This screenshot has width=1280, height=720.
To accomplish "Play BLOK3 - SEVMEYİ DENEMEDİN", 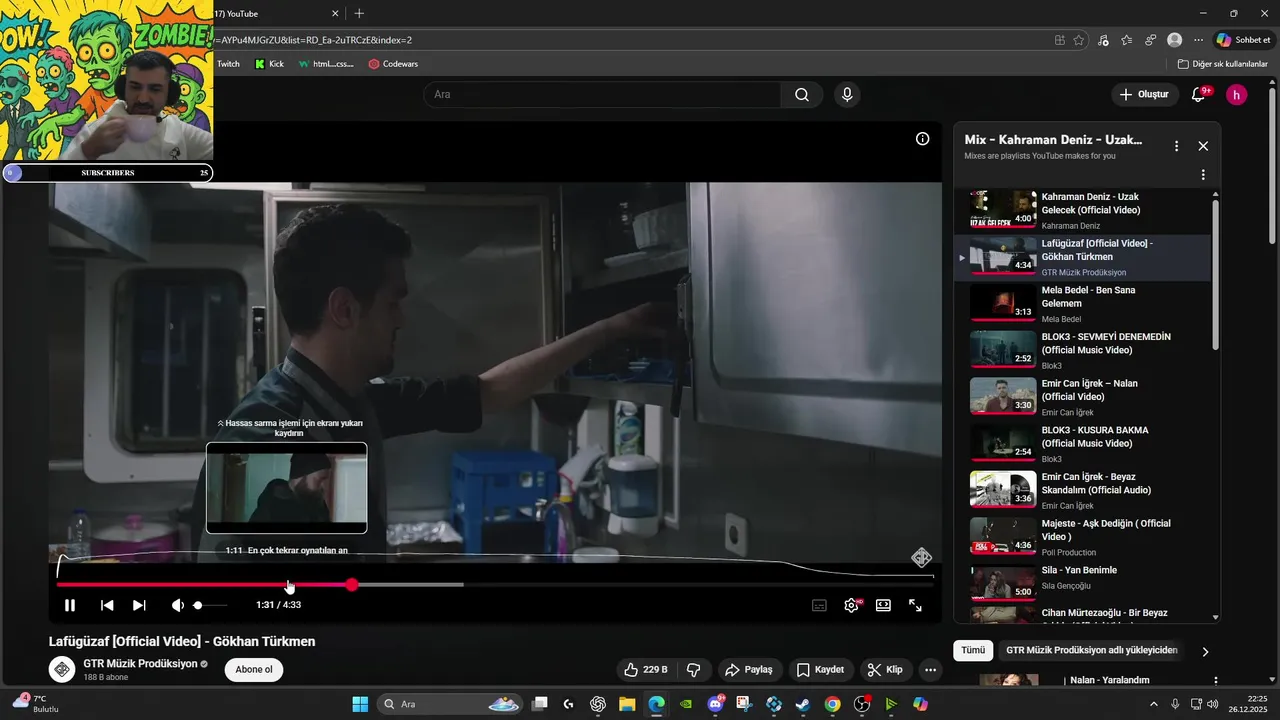I will 1083,351.
